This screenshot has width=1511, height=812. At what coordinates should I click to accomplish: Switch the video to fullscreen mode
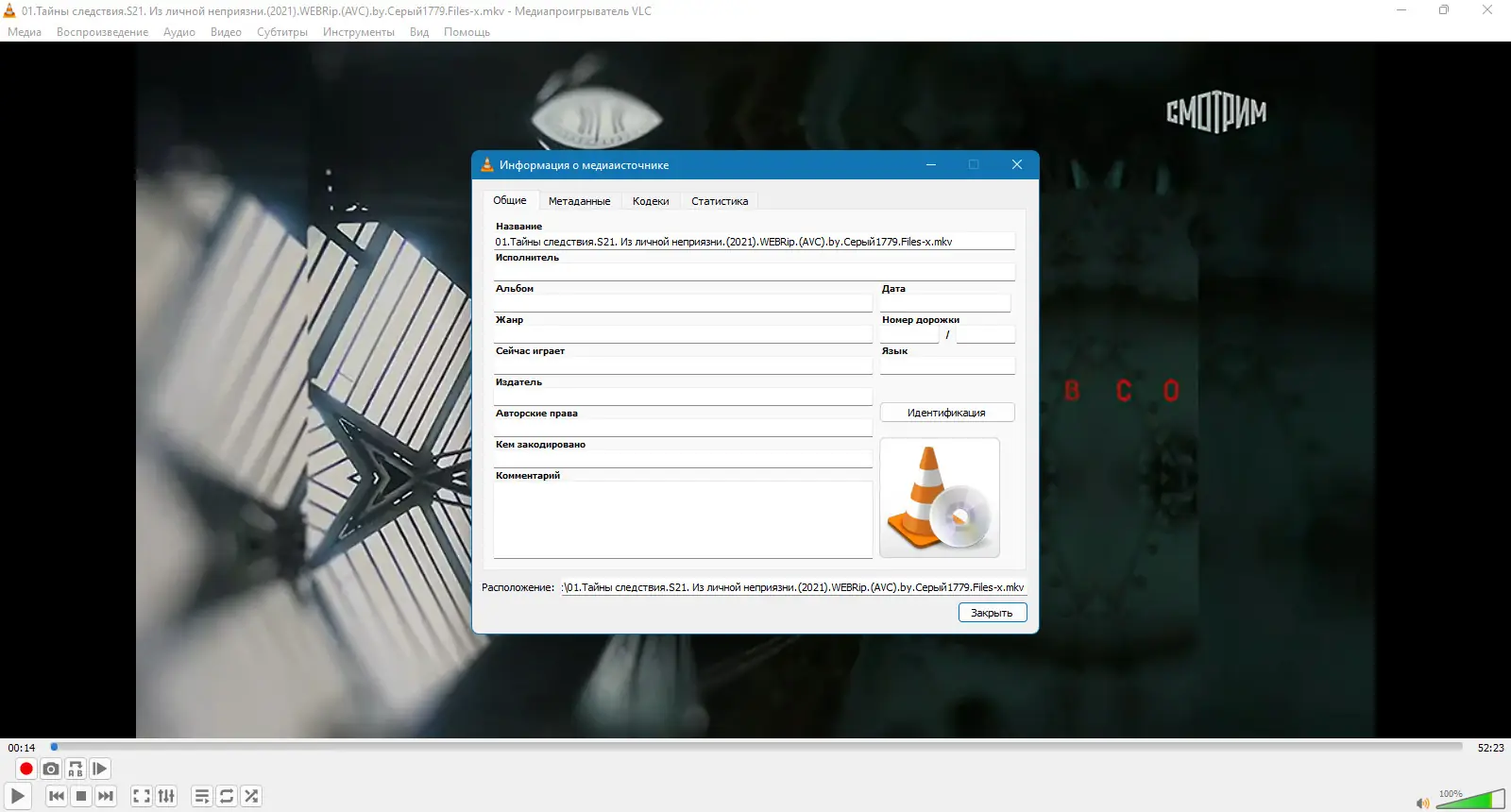coord(142,796)
